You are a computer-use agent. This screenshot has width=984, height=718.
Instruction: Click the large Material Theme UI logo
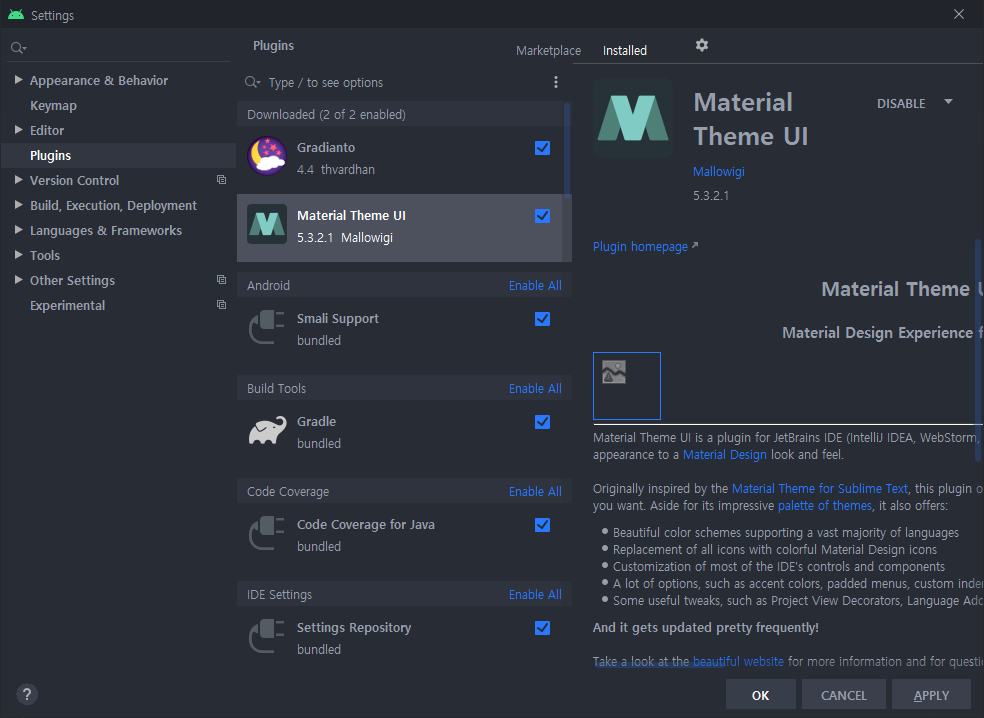click(633, 117)
